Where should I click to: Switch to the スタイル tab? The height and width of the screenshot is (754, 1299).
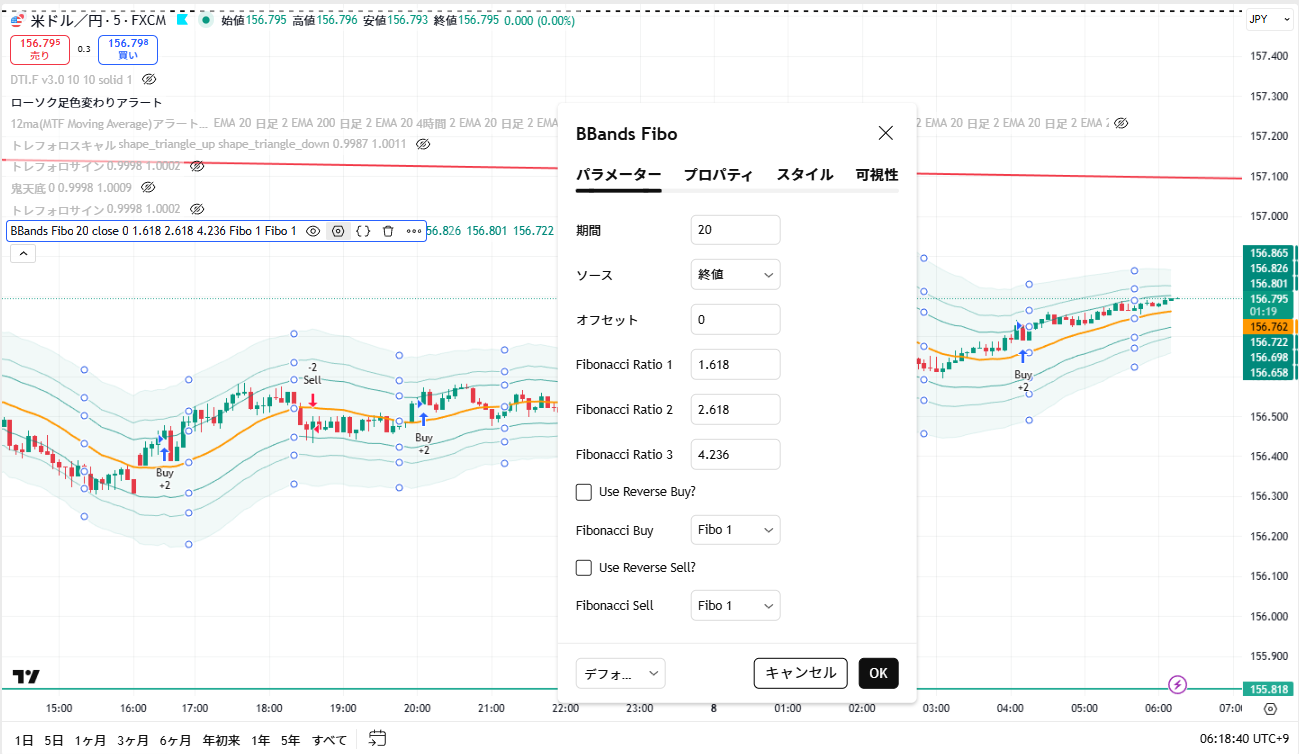pyautogui.click(x=804, y=175)
